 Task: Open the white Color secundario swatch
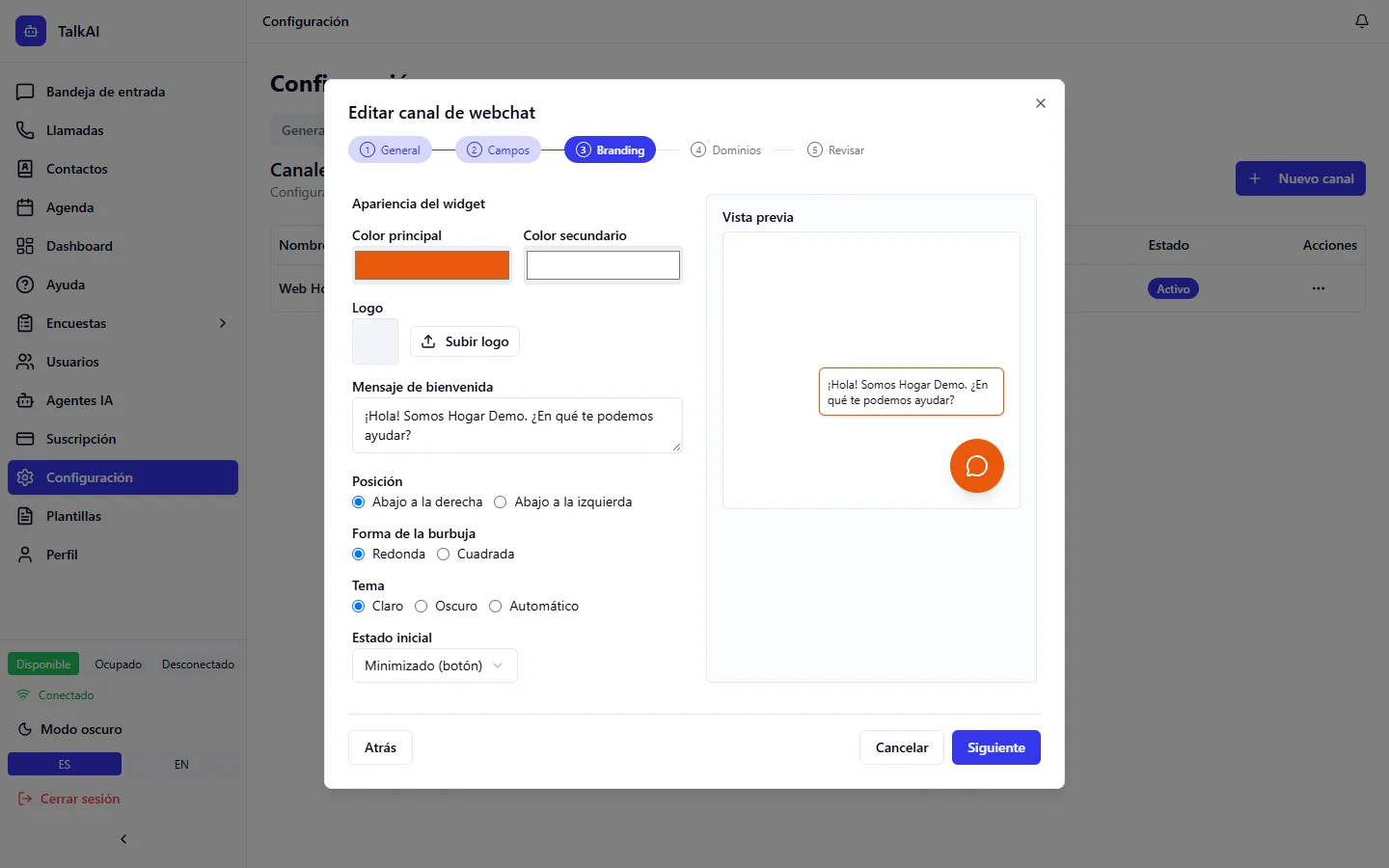pyautogui.click(x=604, y=265)
